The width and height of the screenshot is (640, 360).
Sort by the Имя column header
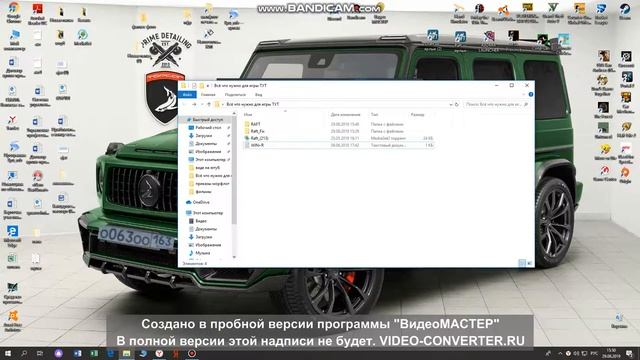click(248, 115)
